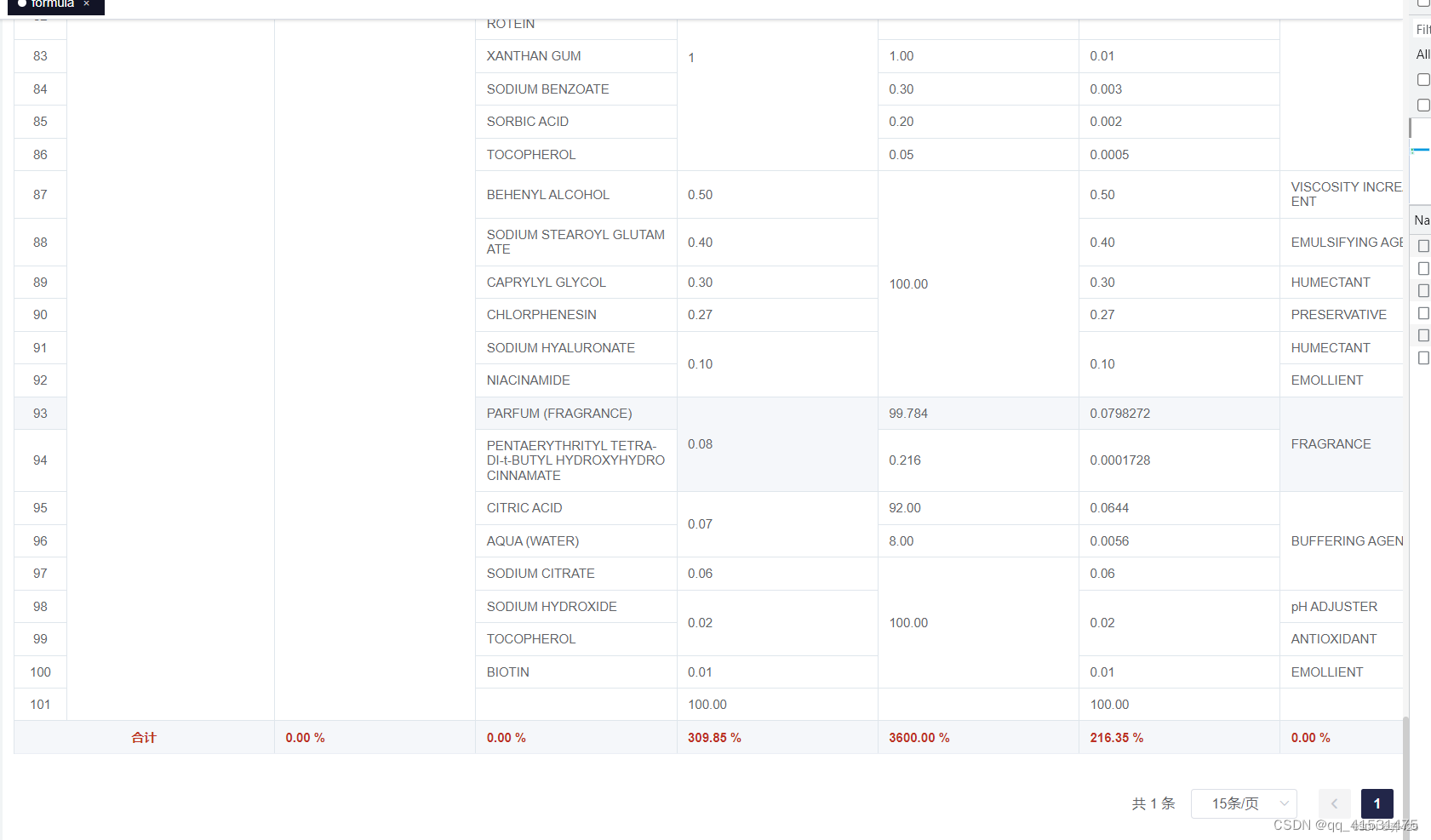
Task: Check the checkbox at the top right corner
Action: pyautogui.click(x=1422, y=4)
